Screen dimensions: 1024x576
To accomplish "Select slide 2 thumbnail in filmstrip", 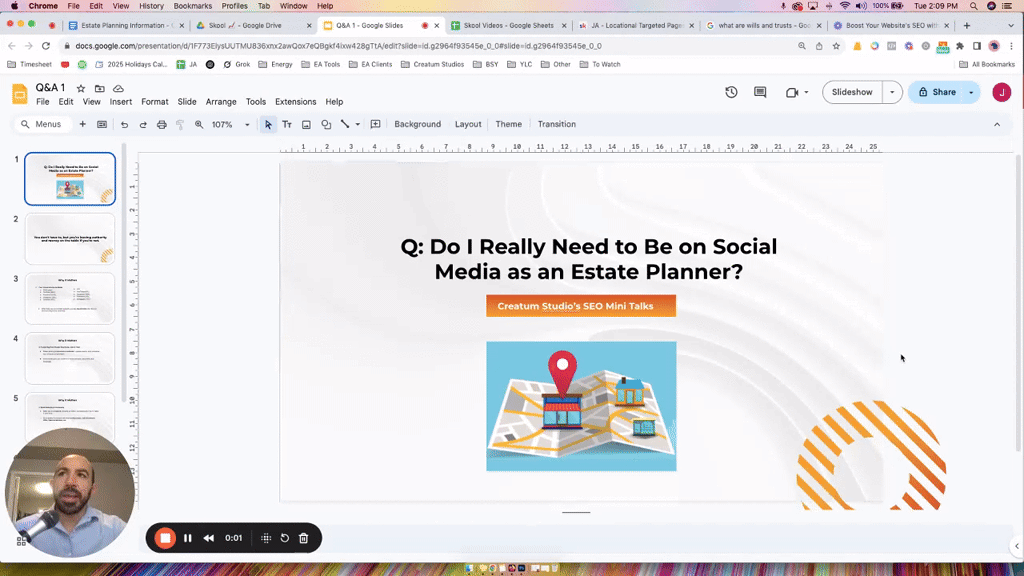I will tap(70, 239).
